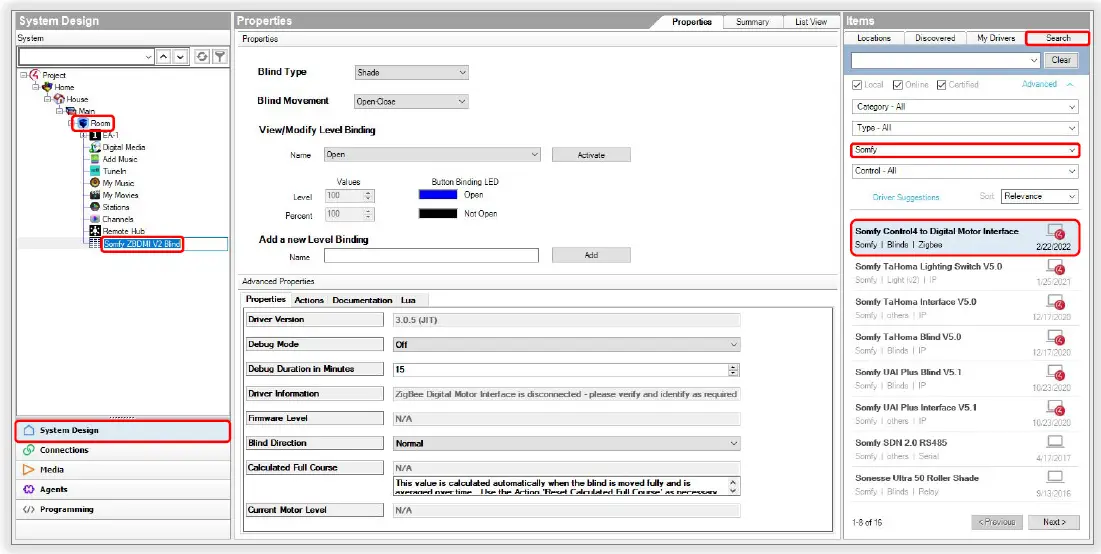Image resolution: width=1101 pixels, height=554 pixels.
Task: Open the Blind Movement dropdown
Action: (x=411, y=102)
